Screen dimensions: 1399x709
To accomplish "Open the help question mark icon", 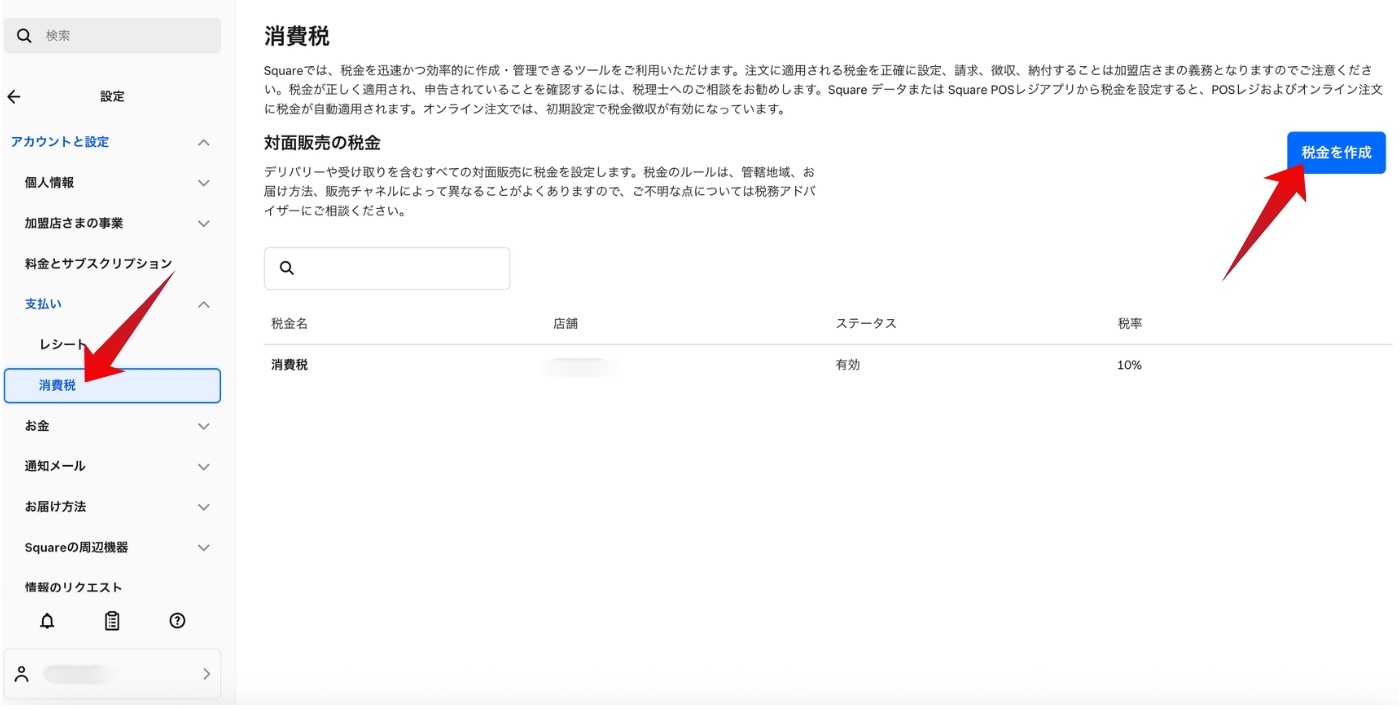I will (x=177, y=621).
